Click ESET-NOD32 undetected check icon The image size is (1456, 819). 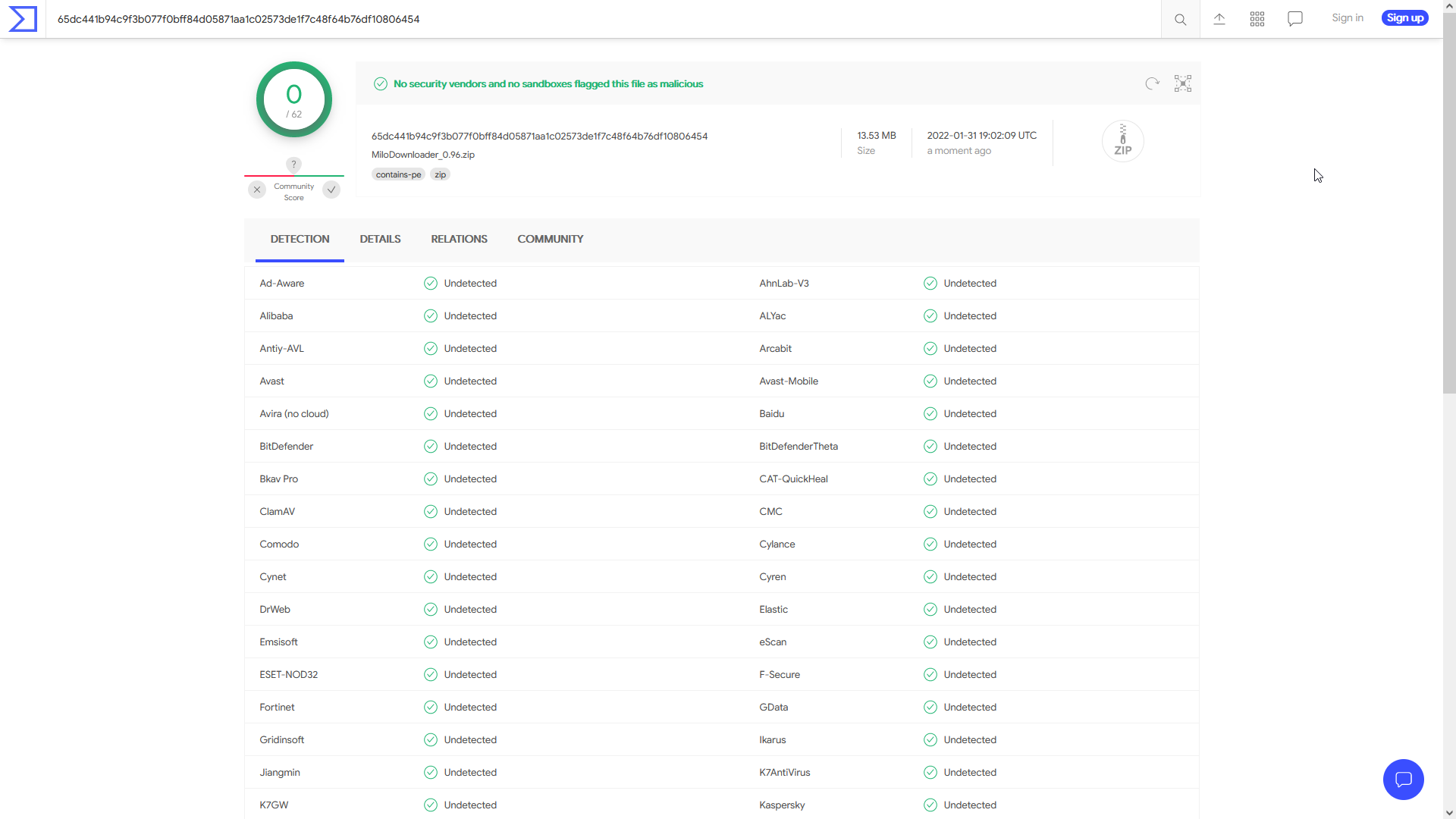431,675
